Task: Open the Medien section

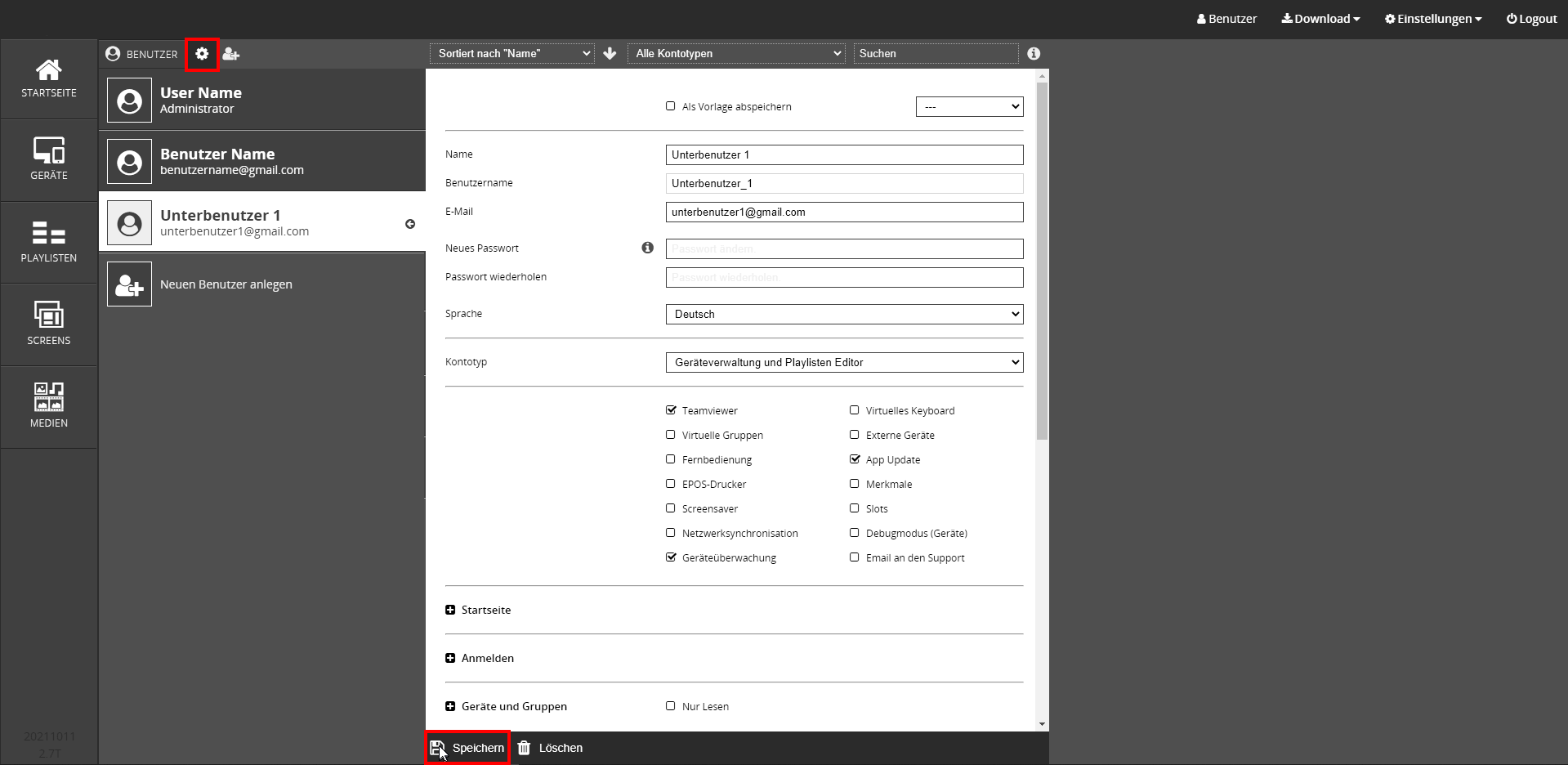Action: click(x=49, y=406)
